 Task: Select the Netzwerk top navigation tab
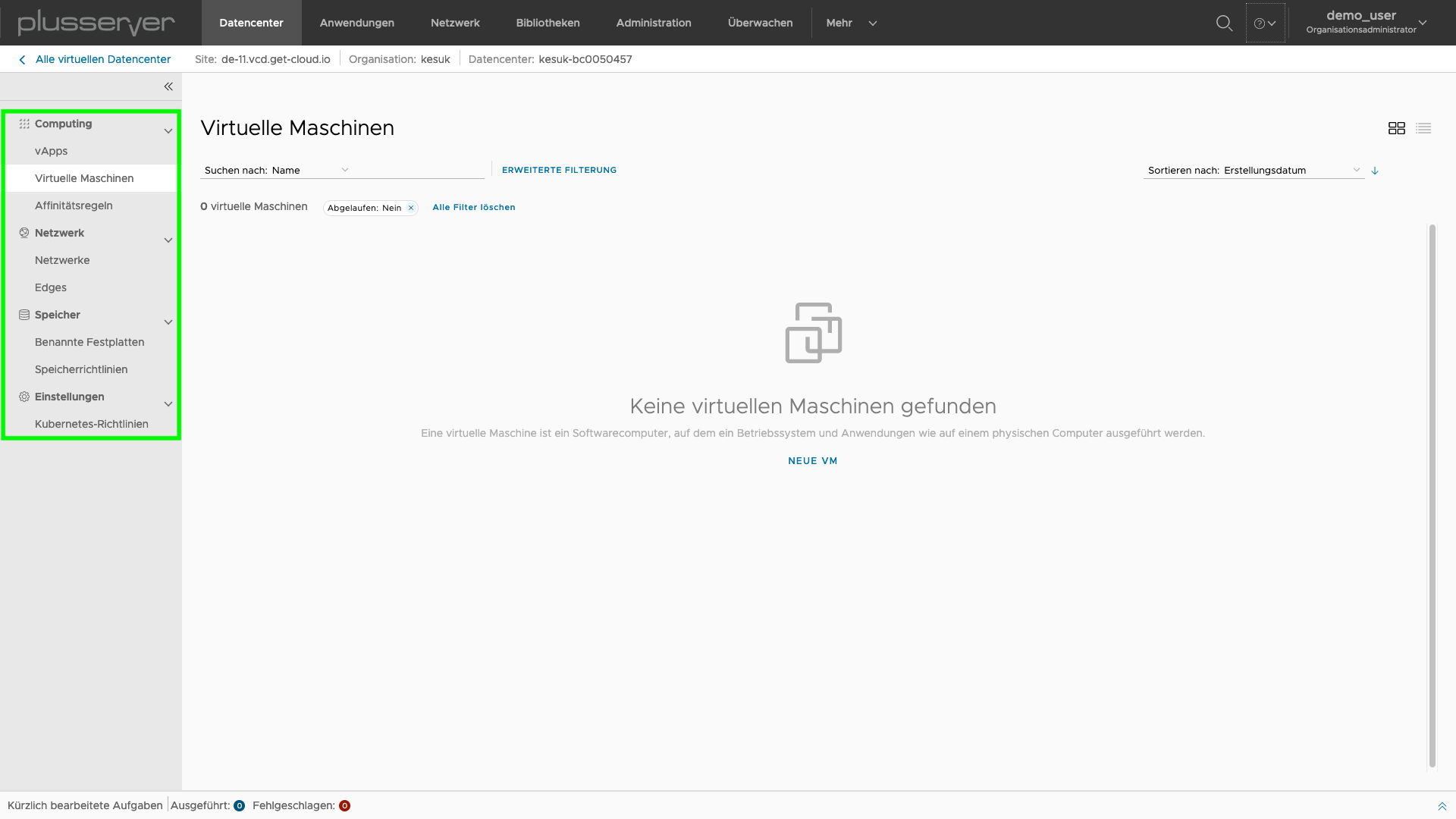[x=455, y=23]
